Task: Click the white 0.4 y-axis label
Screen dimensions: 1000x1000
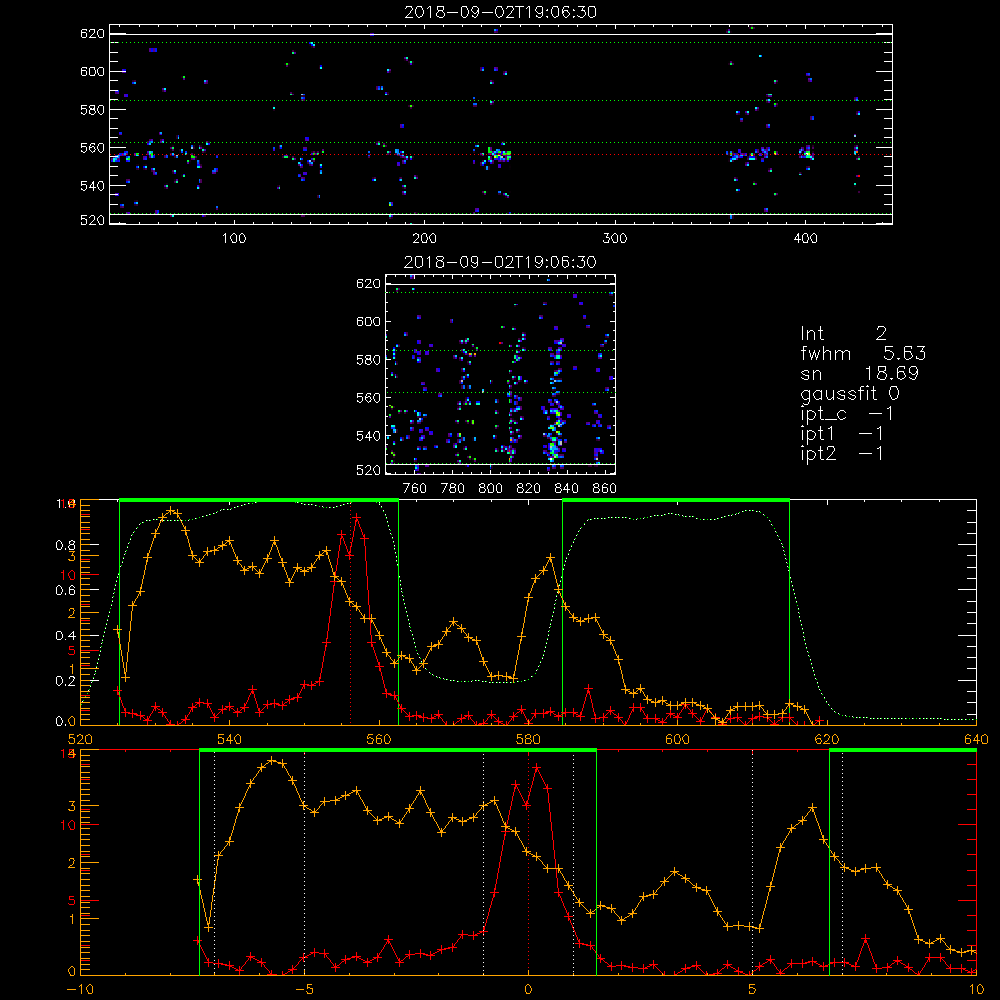Action: pos(65,636)
